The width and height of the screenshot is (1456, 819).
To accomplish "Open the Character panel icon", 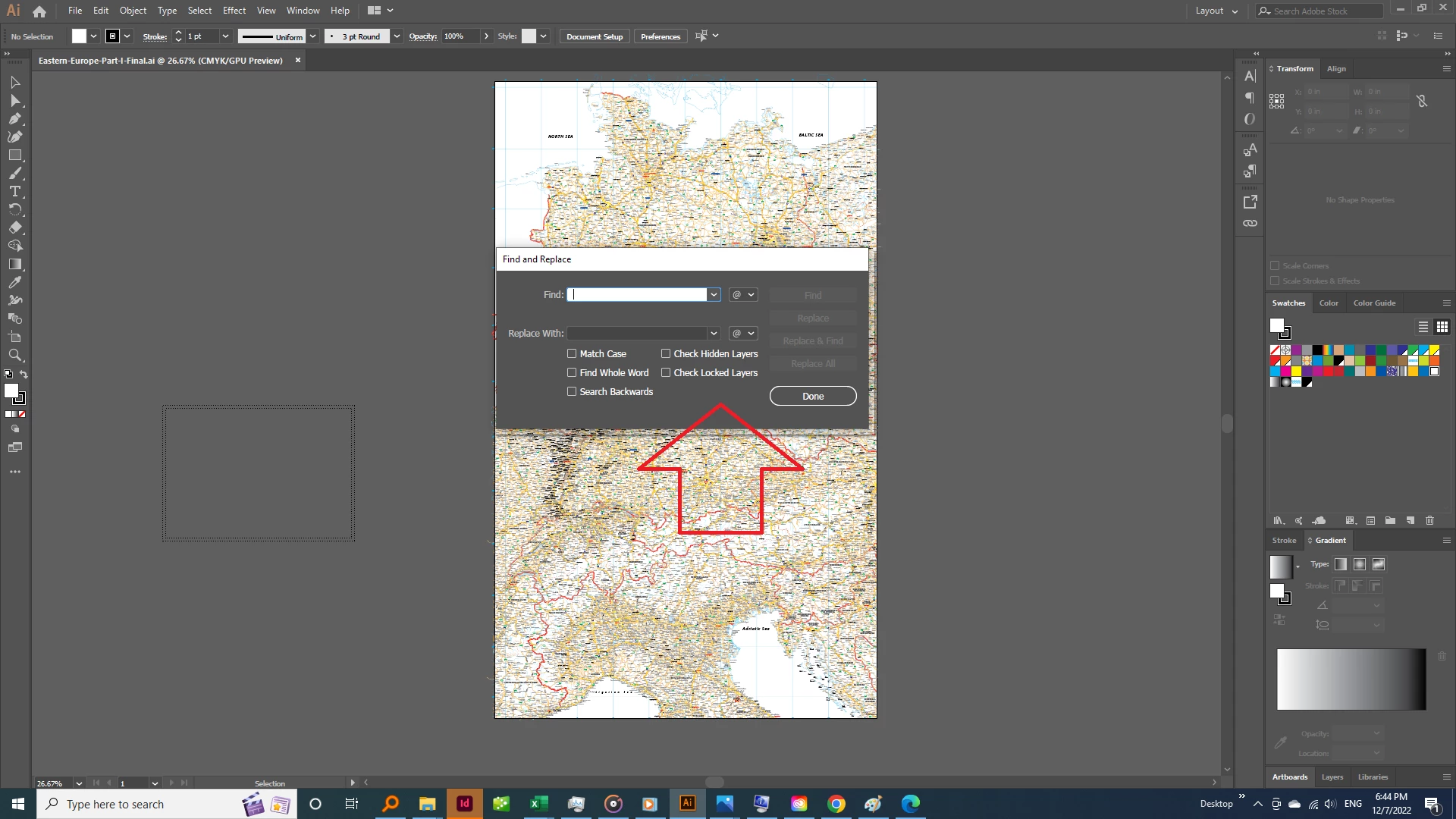I will click(x=1250, y=76).
